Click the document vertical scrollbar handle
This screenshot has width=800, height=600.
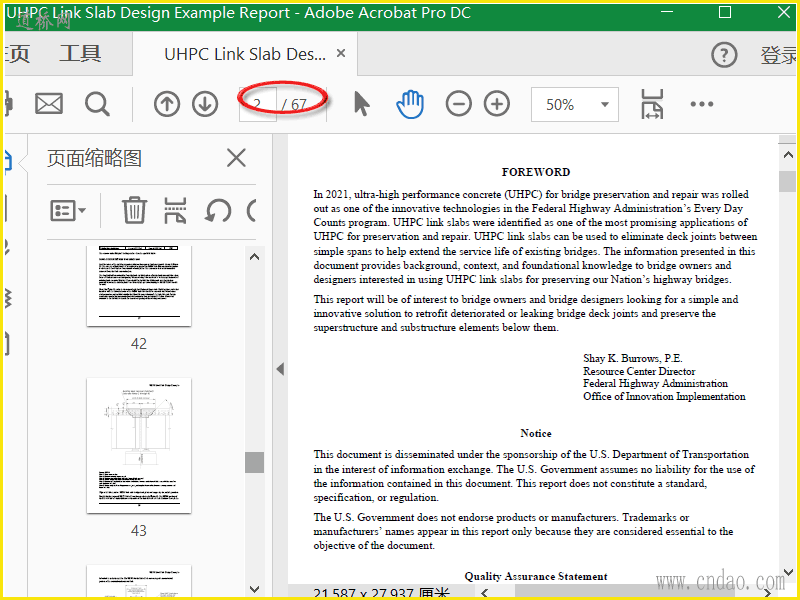click(x=788, y=181)
